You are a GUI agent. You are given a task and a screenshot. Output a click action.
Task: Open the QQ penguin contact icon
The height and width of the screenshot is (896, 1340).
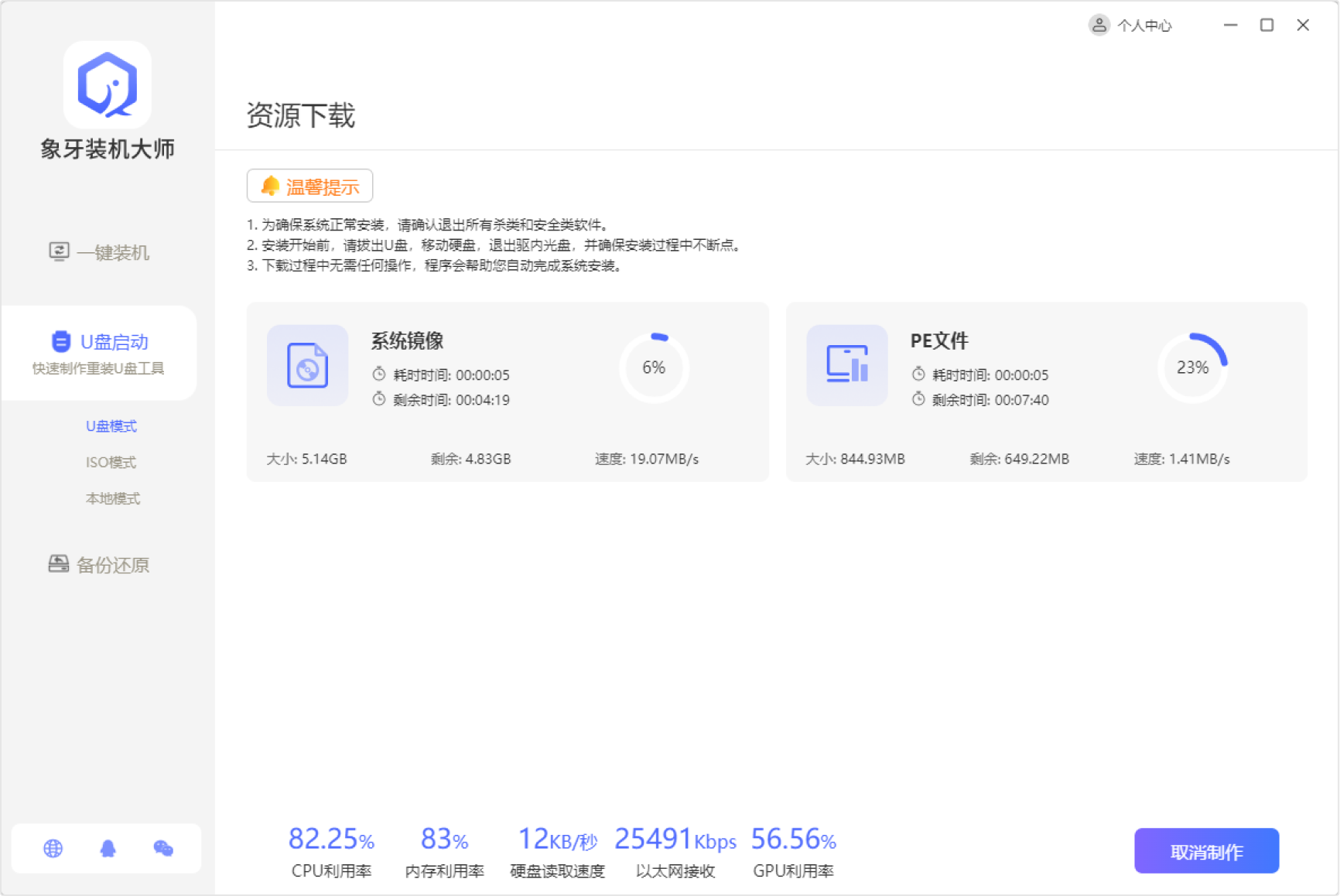(x=108, y=849)
